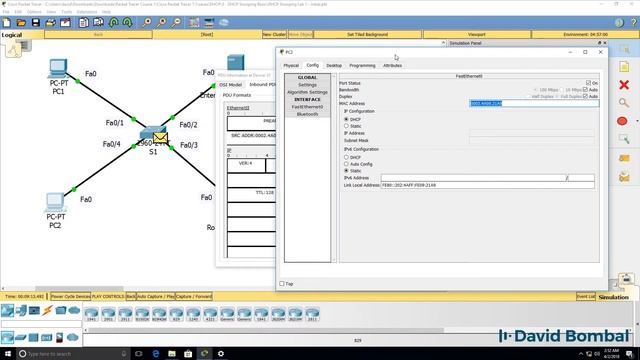The height and width of the screenshot is (360, 640).
Task: Click the PC1 device on the canvas
Action: pyautogui.click(x=58, y=68)
